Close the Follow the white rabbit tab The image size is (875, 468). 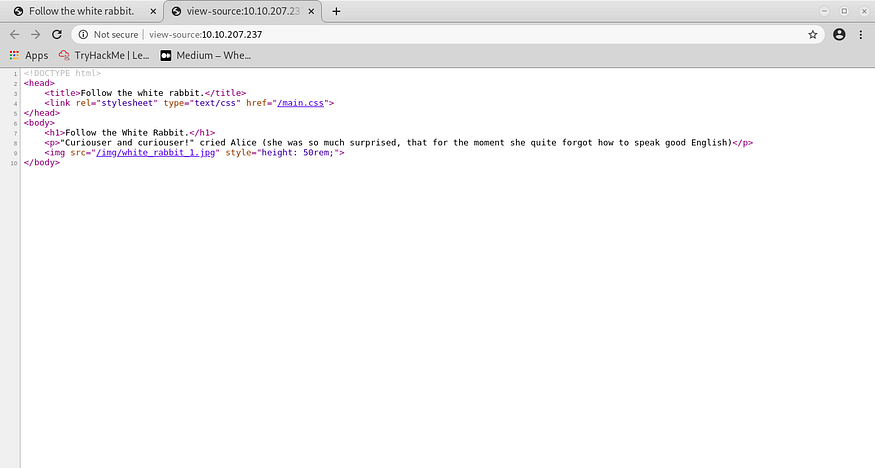(153, 11)
